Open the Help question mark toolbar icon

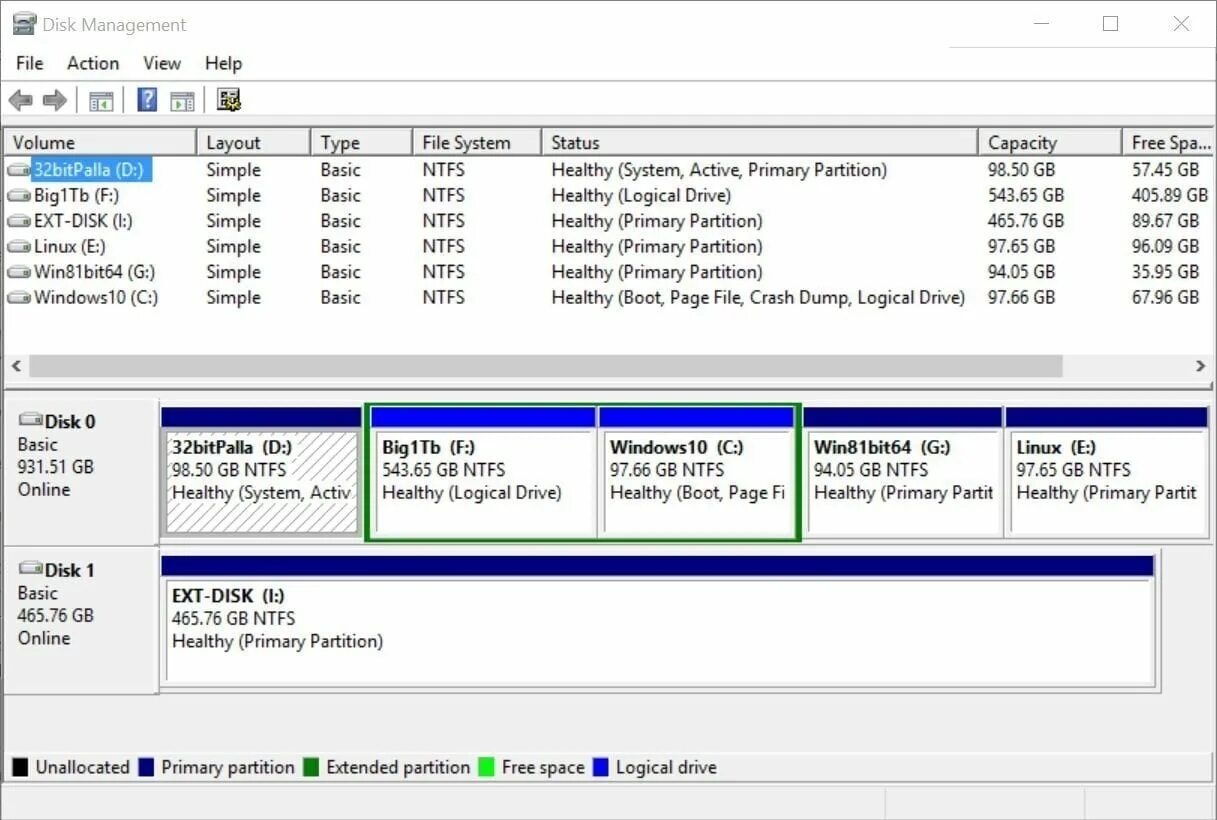(x=147, y=100)
